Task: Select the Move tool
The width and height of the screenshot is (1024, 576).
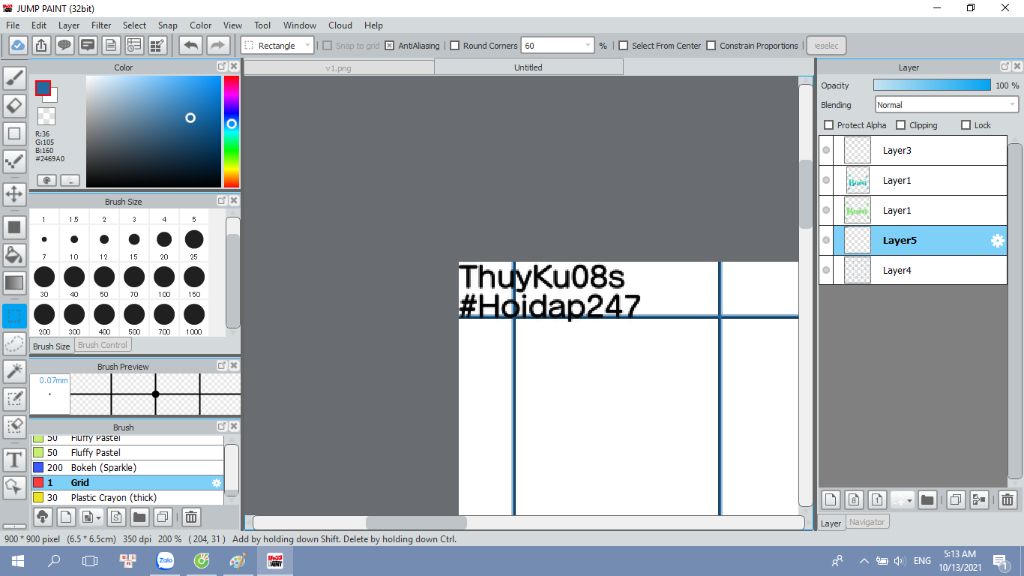Action: (x=14, y=193)
